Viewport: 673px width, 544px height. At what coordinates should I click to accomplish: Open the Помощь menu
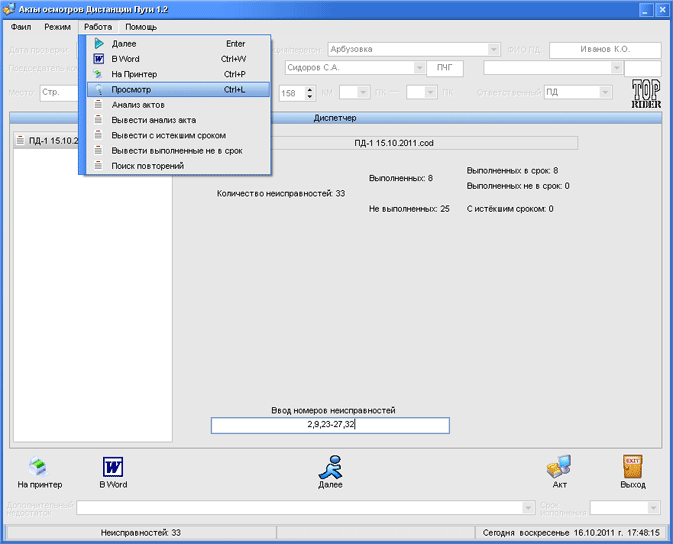click(x=141, y=27)
